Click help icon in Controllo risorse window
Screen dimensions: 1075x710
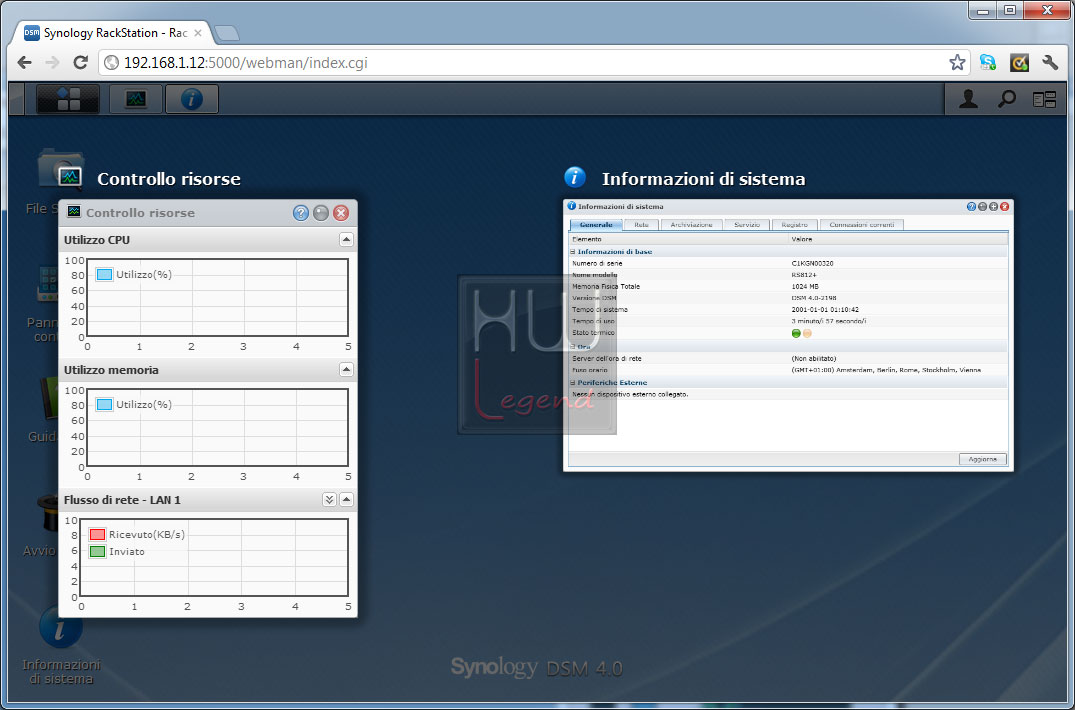click(x=300, y=213)
